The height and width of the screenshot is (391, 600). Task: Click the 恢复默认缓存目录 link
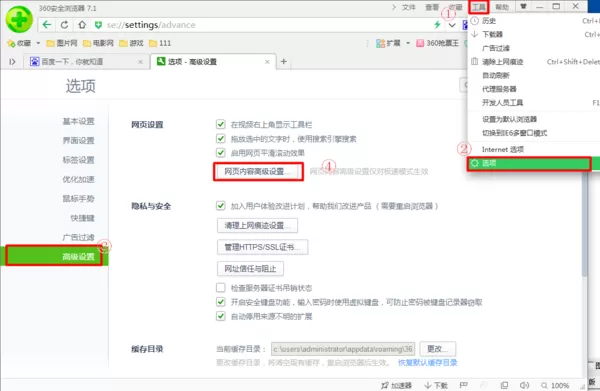(427, 363)
